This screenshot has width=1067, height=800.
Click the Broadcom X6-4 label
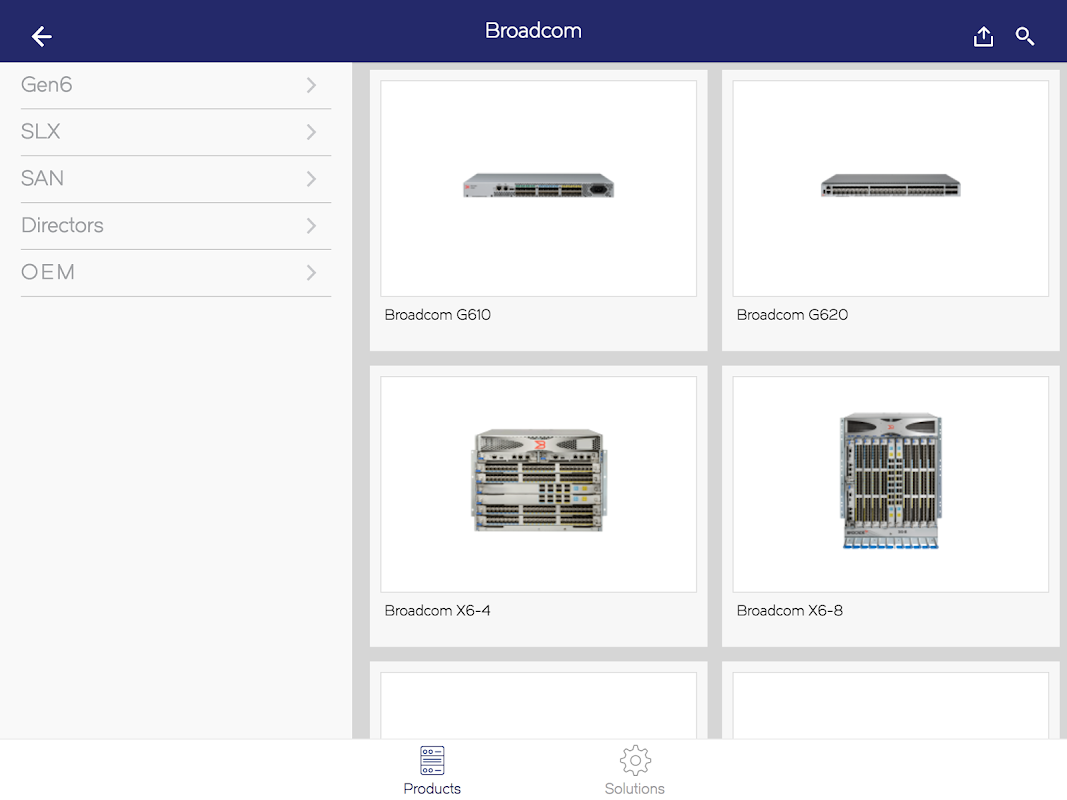[438, 611]
